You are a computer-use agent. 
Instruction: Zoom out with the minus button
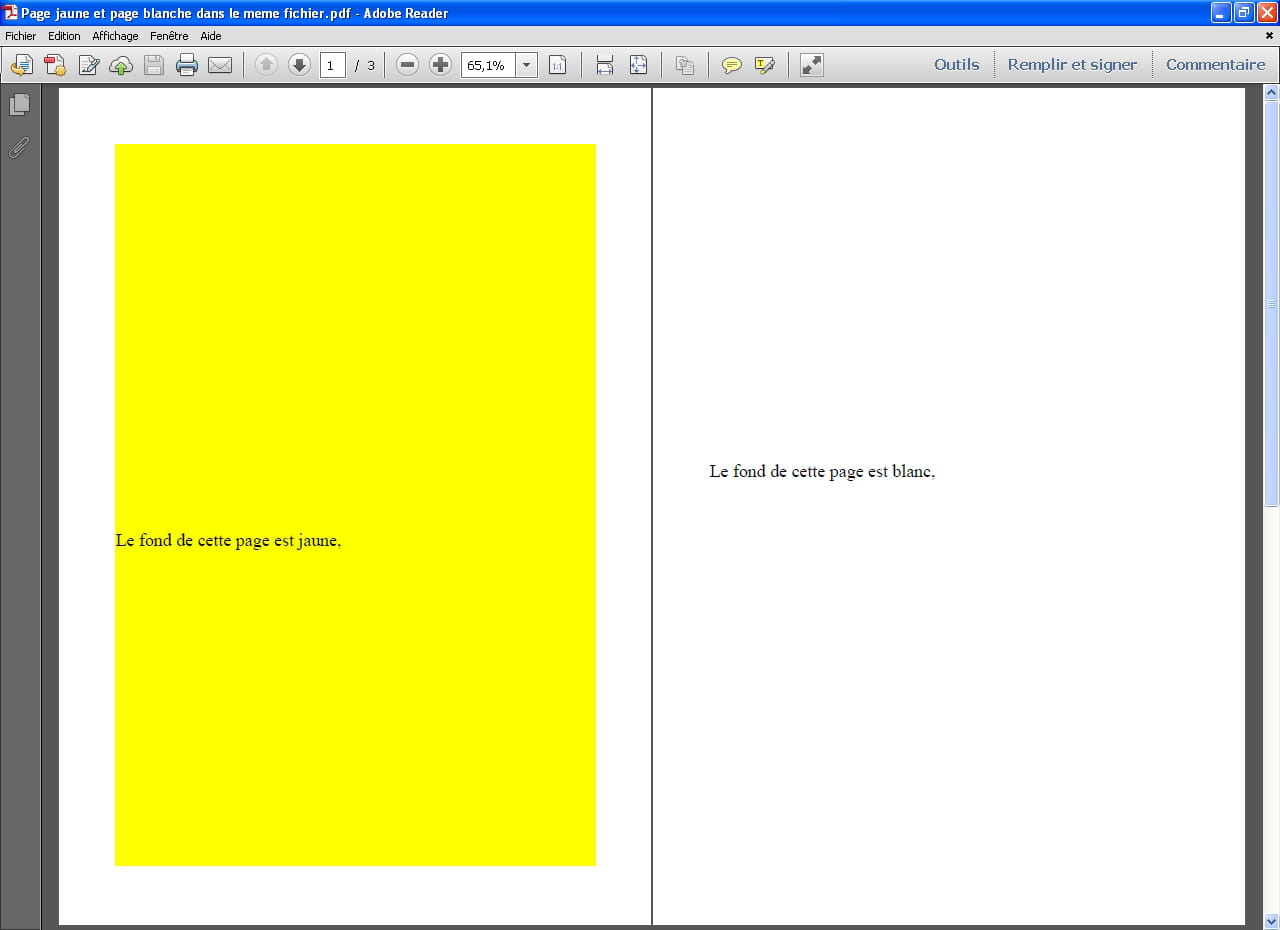point(407,65)
